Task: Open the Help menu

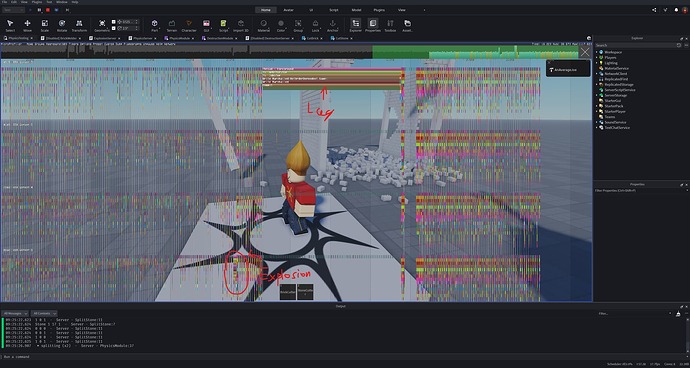Action: pyautogui.click(x=75, y=2)
